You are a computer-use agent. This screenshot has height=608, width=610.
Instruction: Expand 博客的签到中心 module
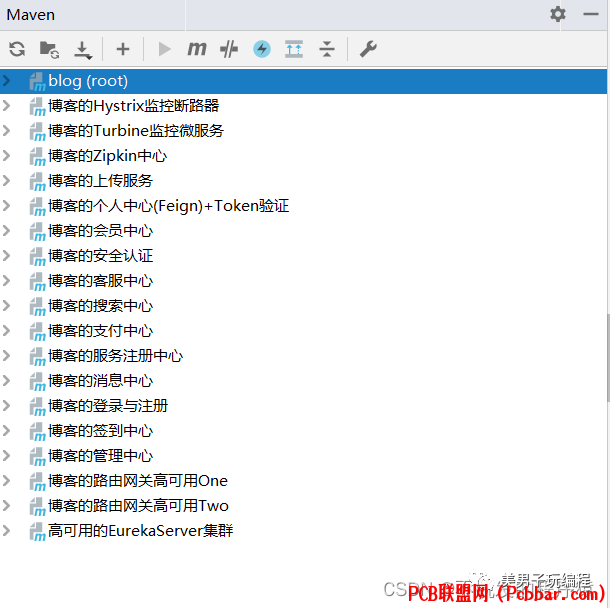click(6, 431)
